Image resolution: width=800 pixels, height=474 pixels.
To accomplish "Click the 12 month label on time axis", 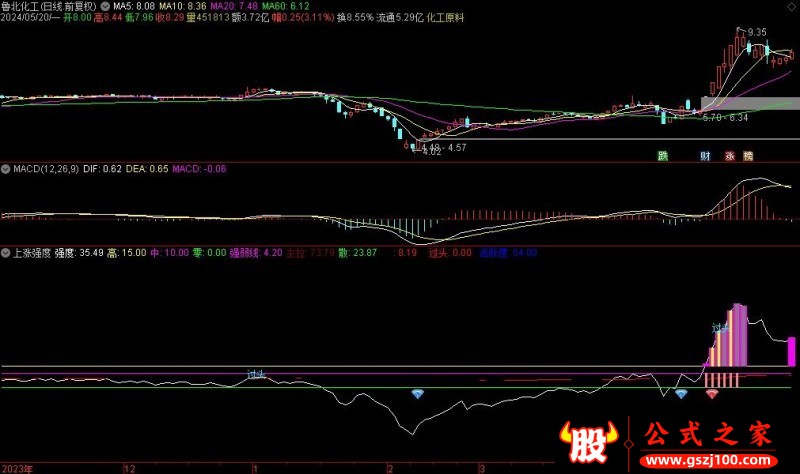I will click(x=127, y=467).
